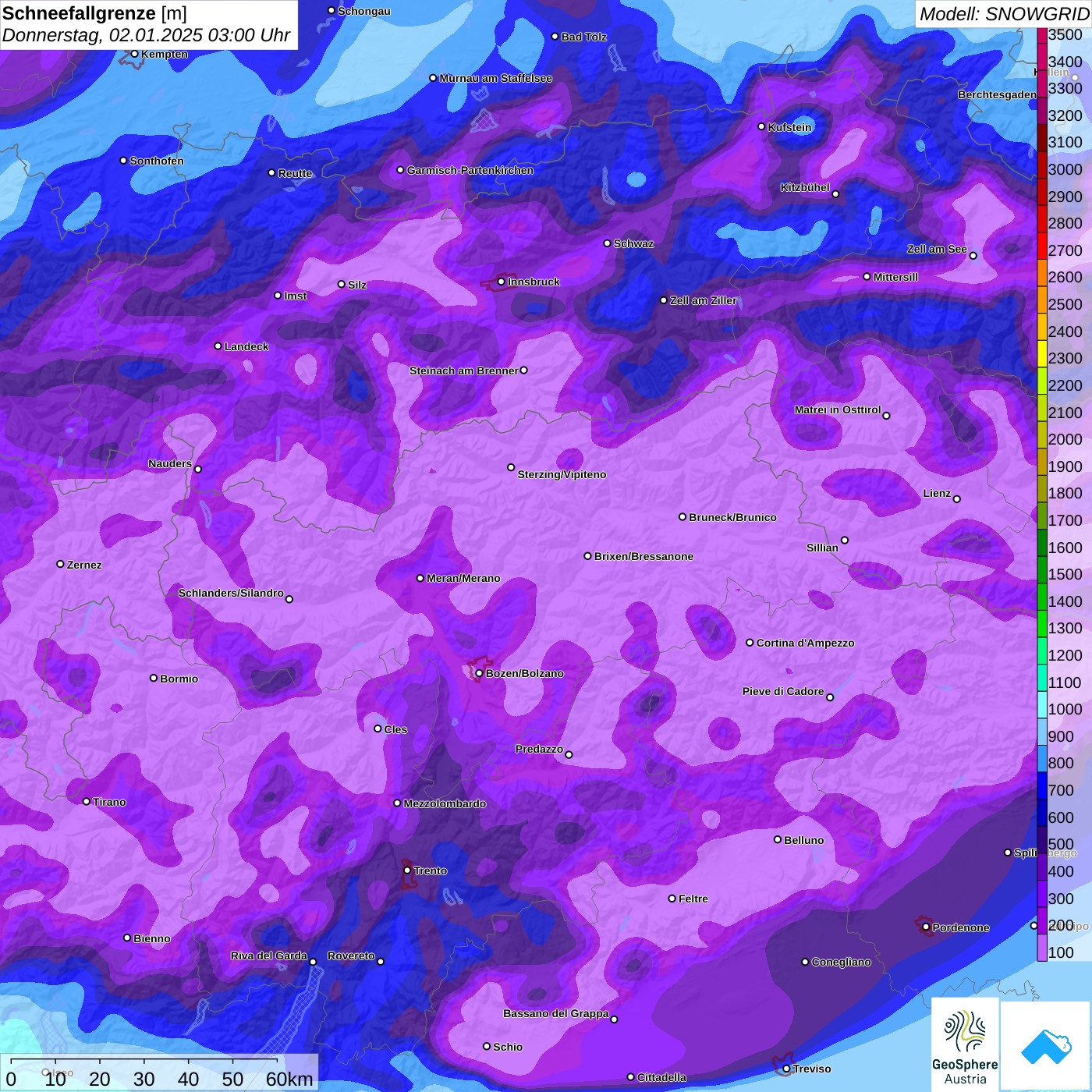Click the Predazzo location dot

tap(569, 754)
